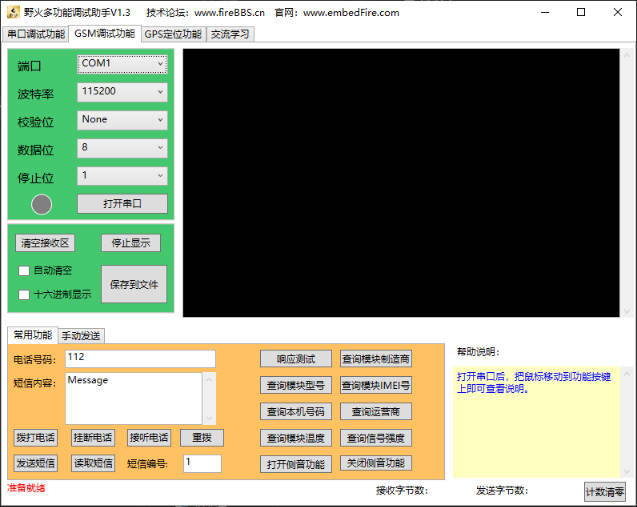Expand the 数据位 8 dropdown

click(122, 148)
